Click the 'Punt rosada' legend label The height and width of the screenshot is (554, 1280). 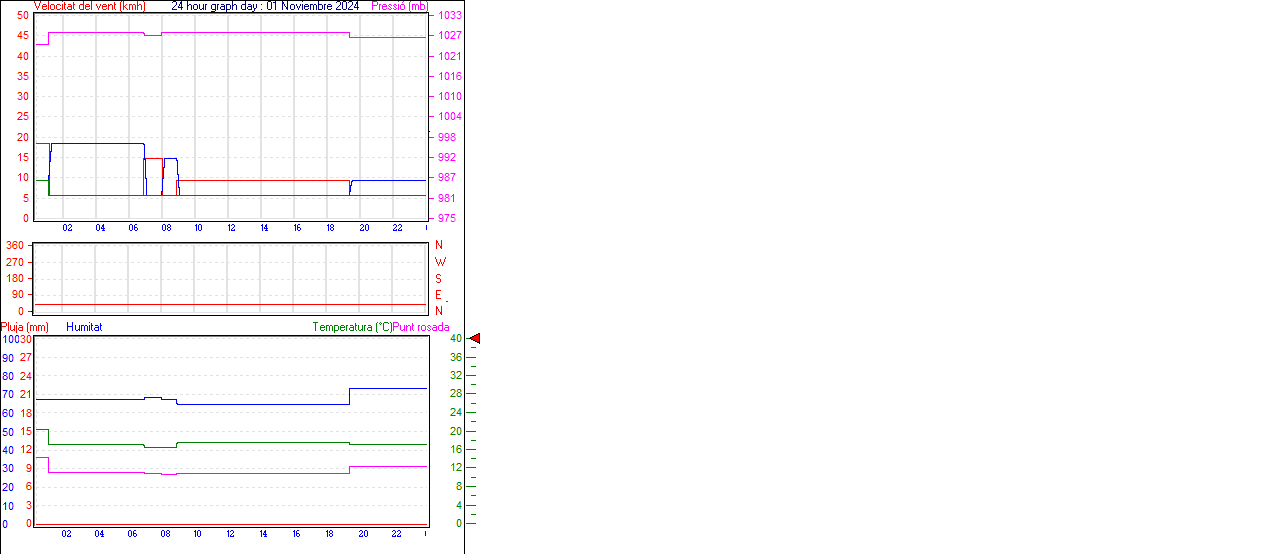click(x=421, y=327)
